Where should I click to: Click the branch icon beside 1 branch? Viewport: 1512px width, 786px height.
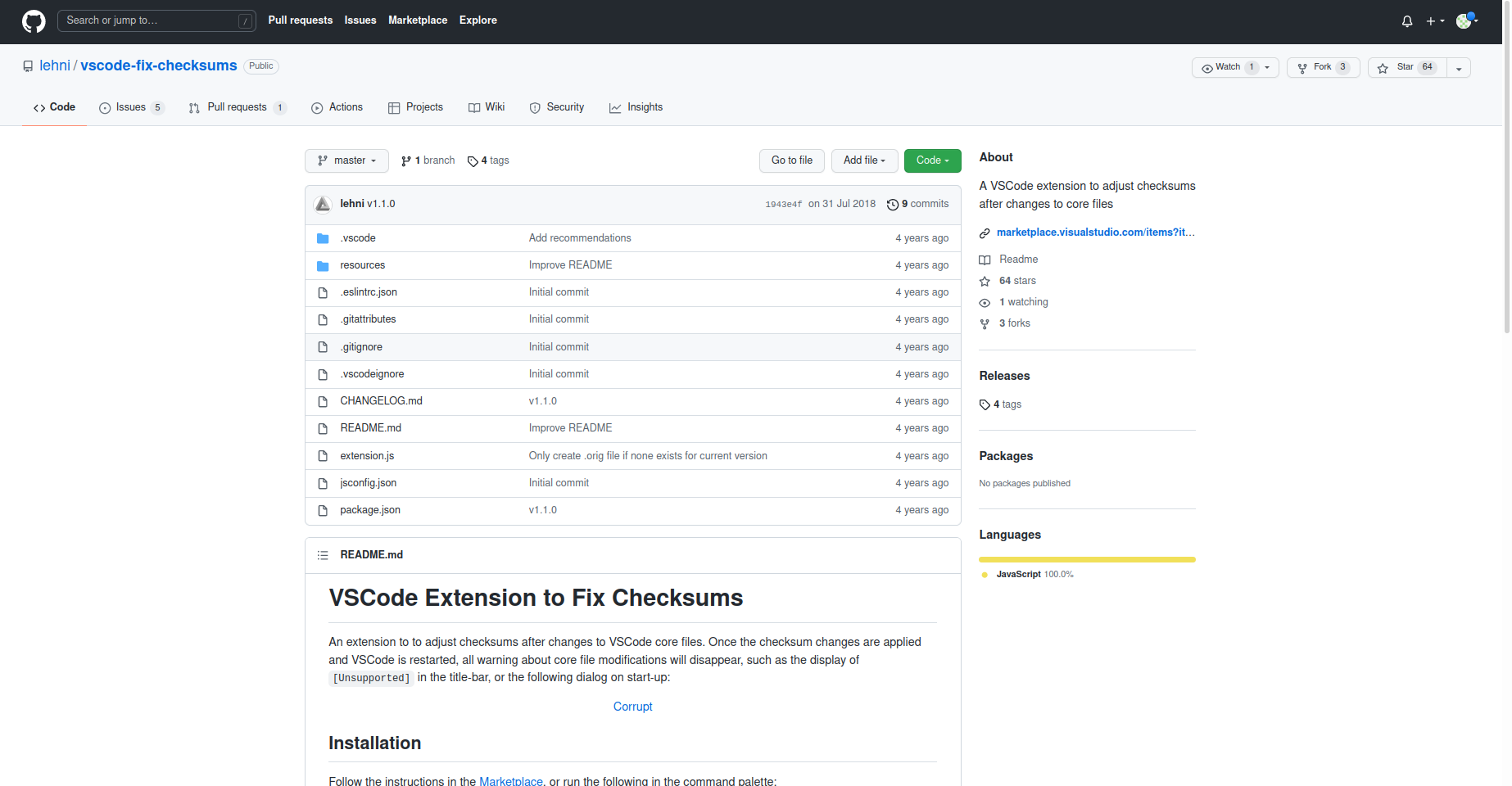[x=406, y=161]
